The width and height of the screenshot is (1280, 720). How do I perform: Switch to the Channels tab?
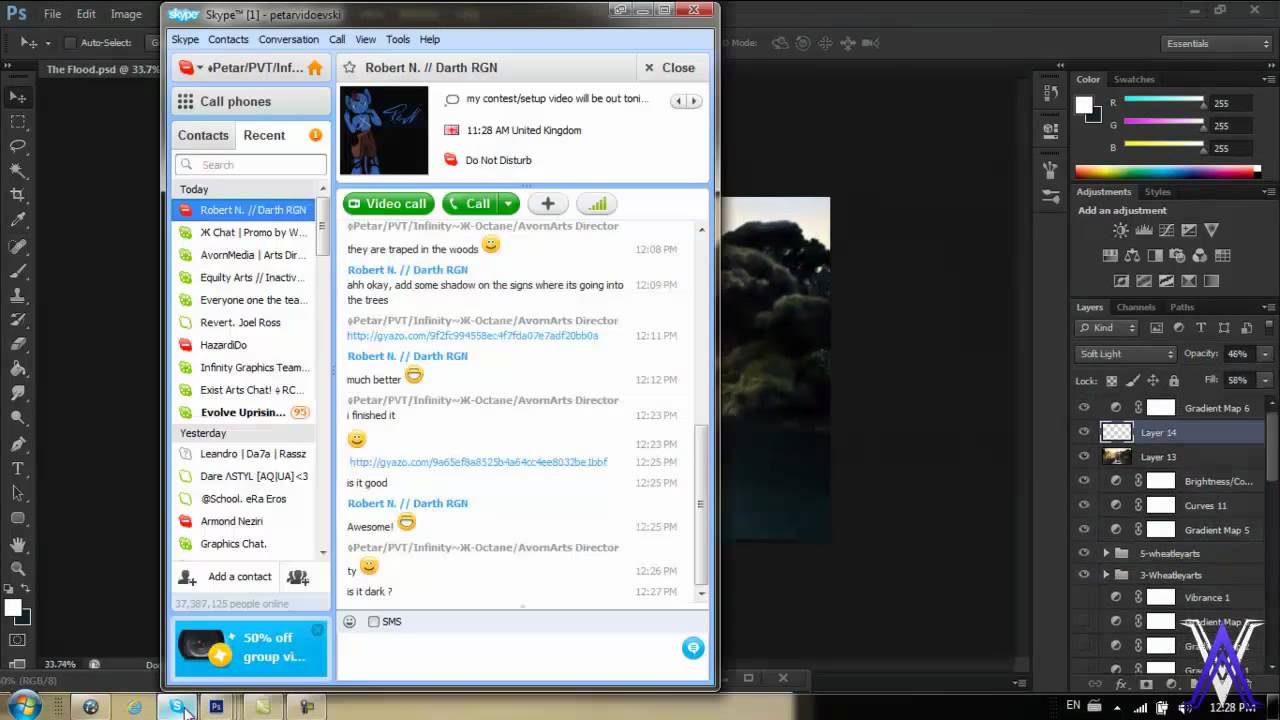click(x=1136, y=307)
